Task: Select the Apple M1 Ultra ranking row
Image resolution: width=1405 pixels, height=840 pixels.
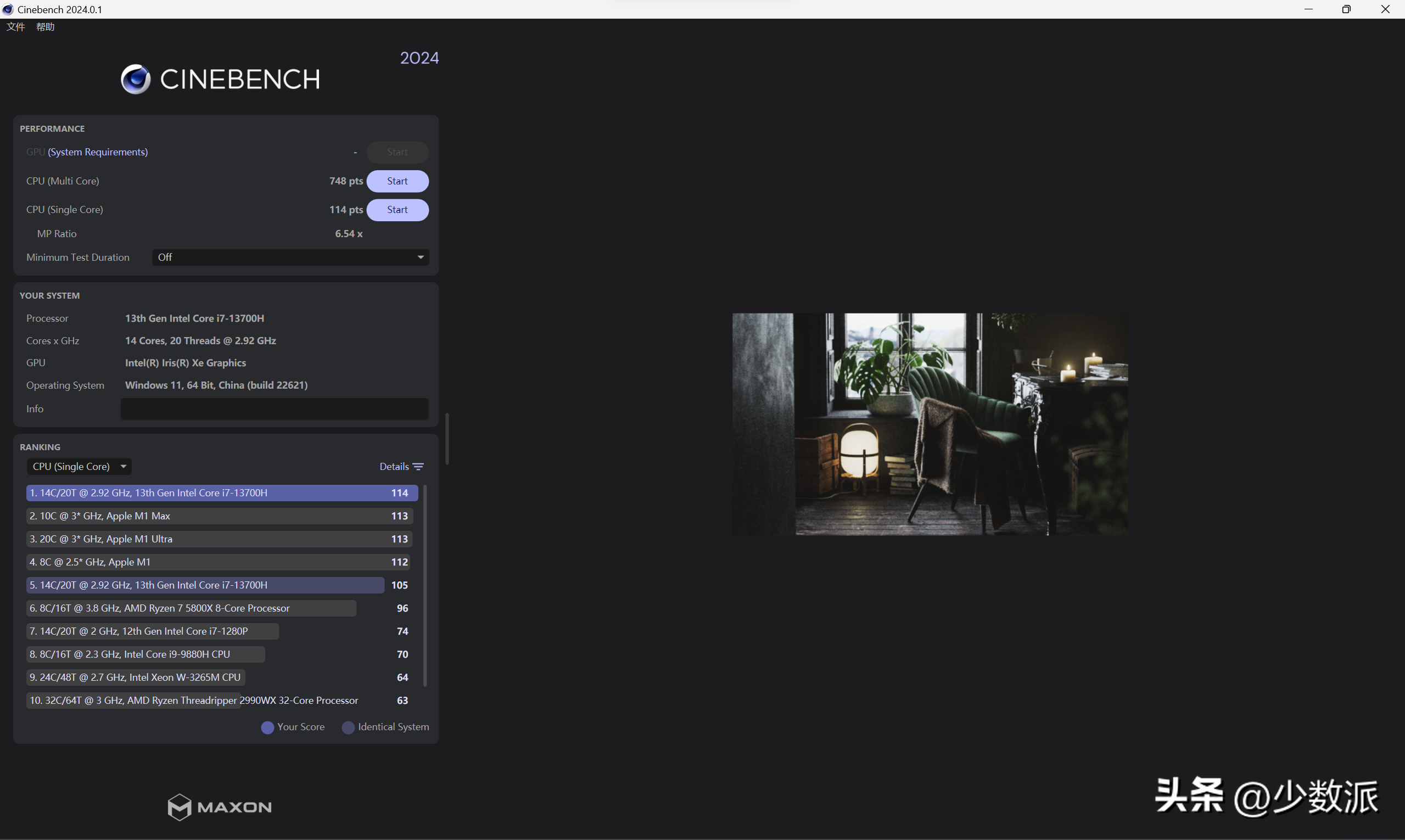Action: [x=220, y=540]
